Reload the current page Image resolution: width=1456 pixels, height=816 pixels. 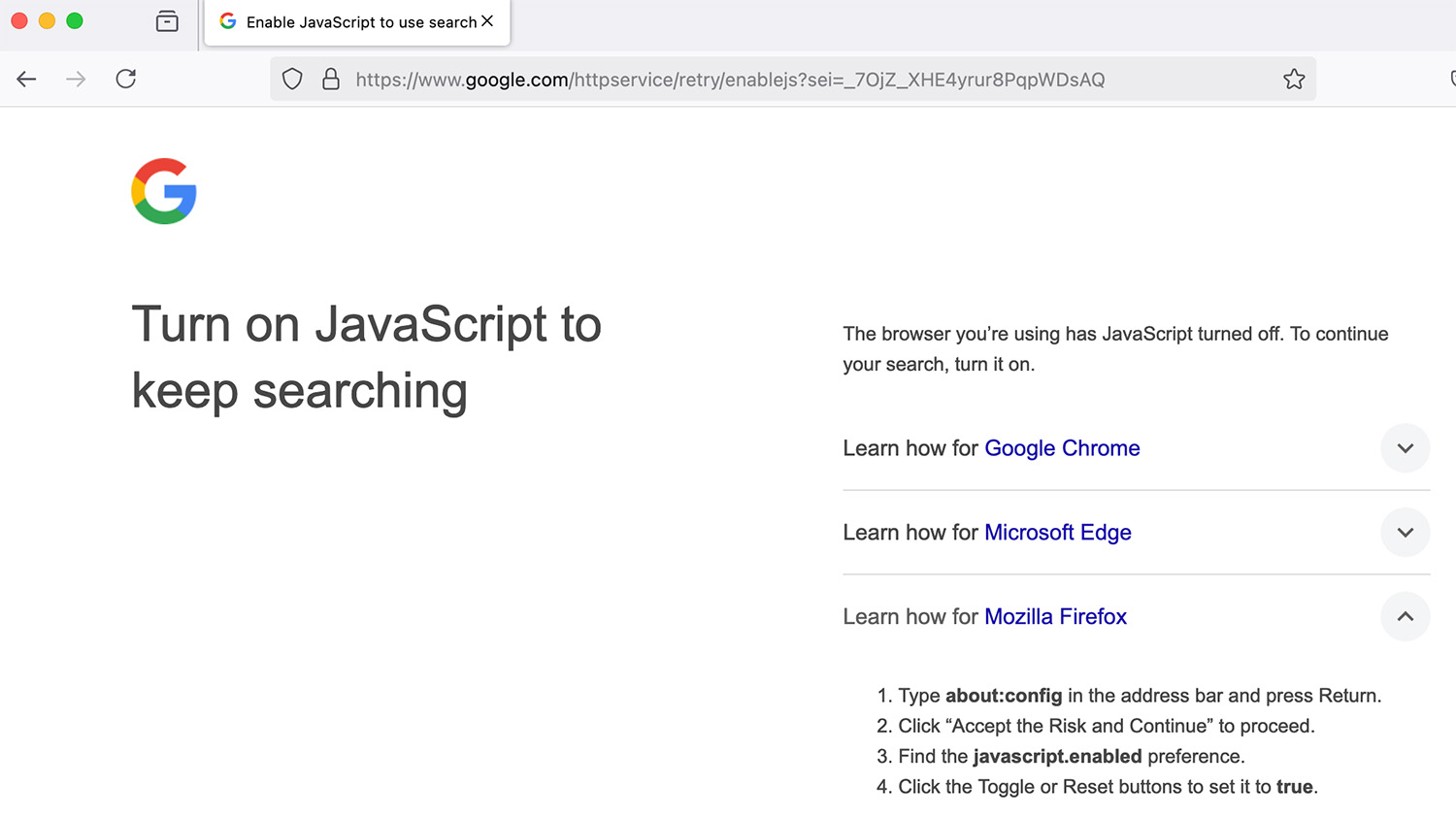tap(126, 80)
